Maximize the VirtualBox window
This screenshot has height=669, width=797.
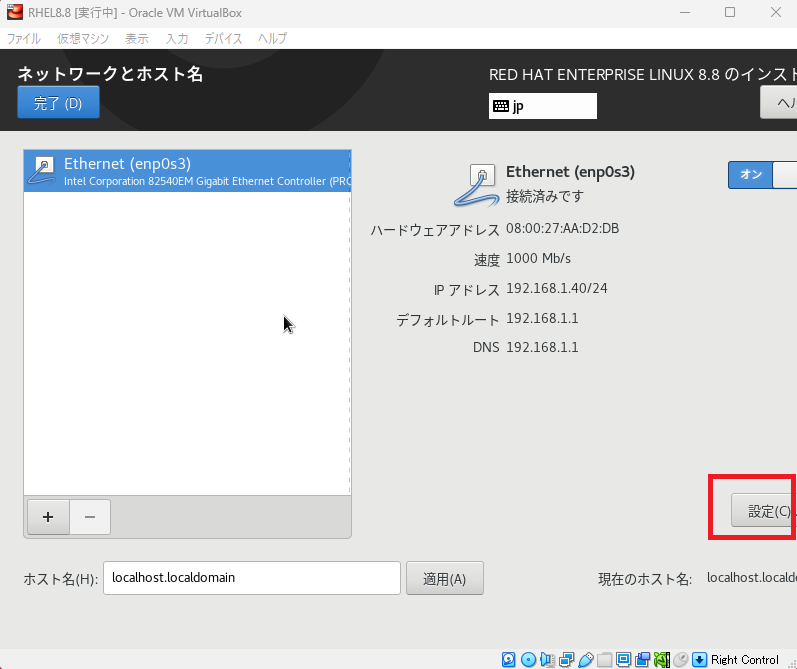(730, 12)
